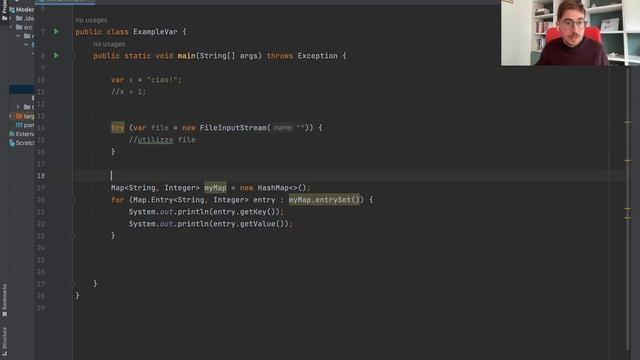Select the src folder row
640x360 pixels.
(x=22, y=27)
